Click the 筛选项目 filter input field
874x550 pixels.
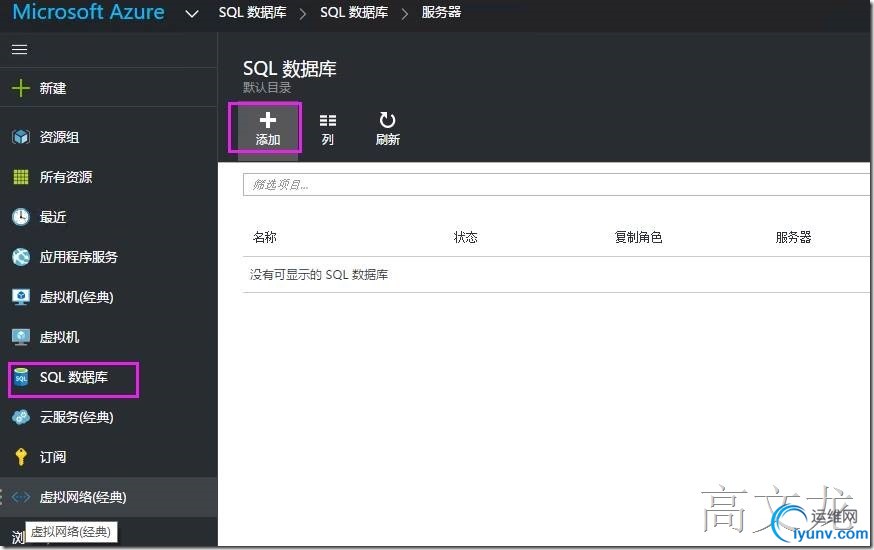tap(556, 184)
